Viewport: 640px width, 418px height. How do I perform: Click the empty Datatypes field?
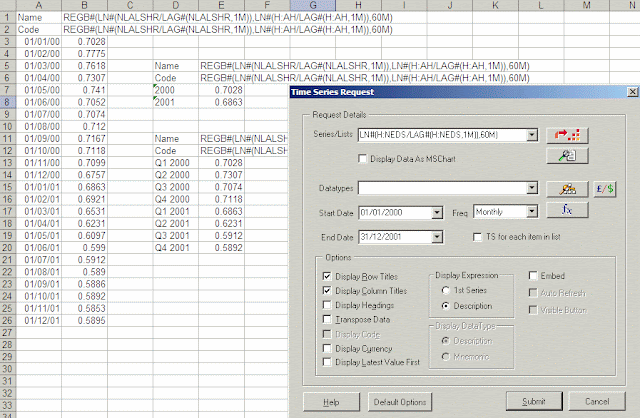pos(442,188)
